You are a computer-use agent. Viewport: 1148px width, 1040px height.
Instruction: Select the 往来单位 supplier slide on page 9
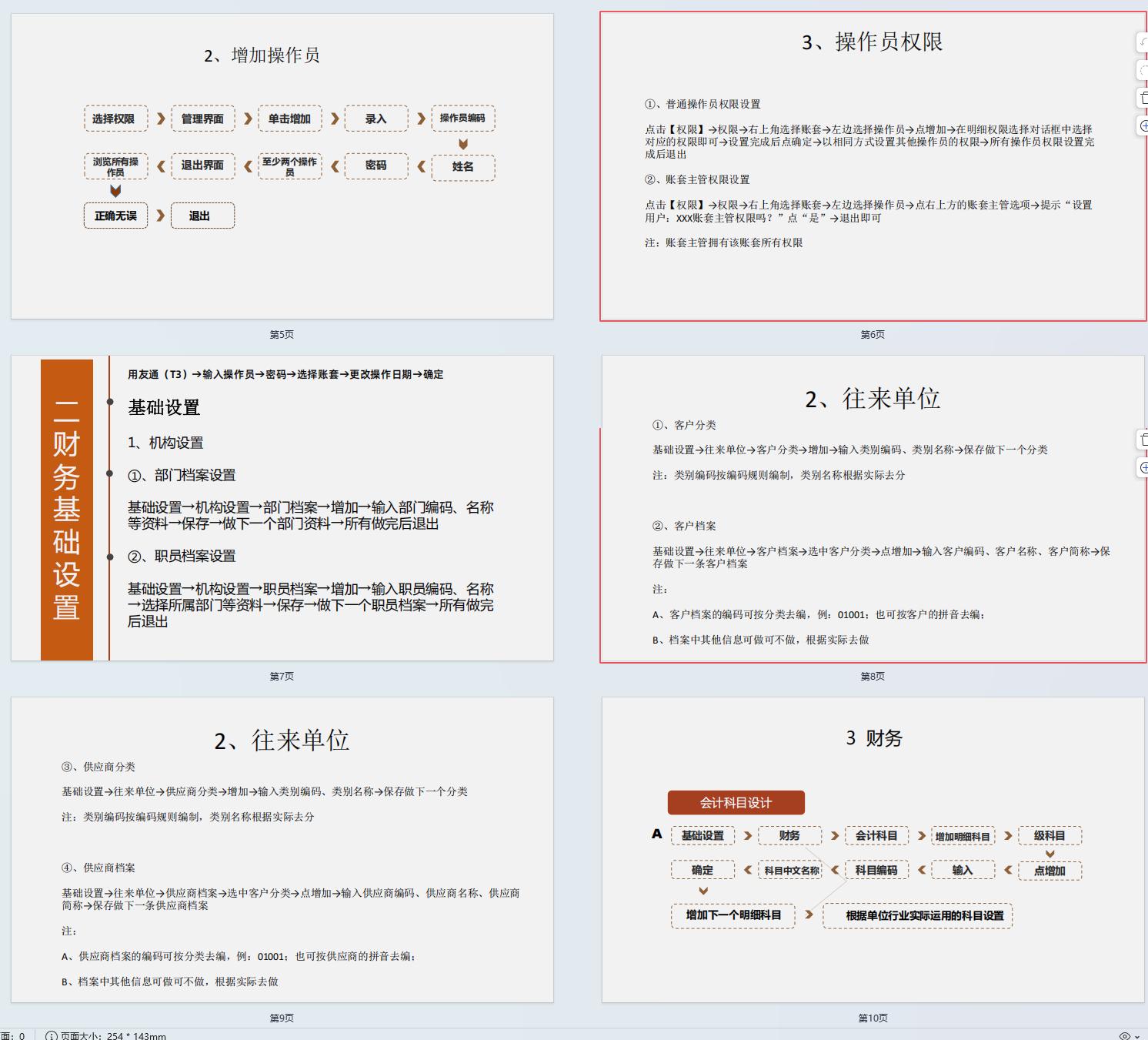(x=282, y=854)
